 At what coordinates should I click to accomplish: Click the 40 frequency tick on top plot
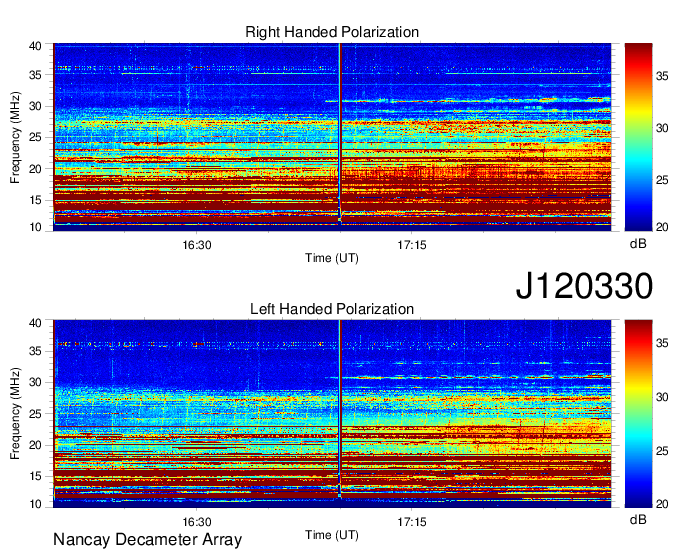click(x=35, y=46)
